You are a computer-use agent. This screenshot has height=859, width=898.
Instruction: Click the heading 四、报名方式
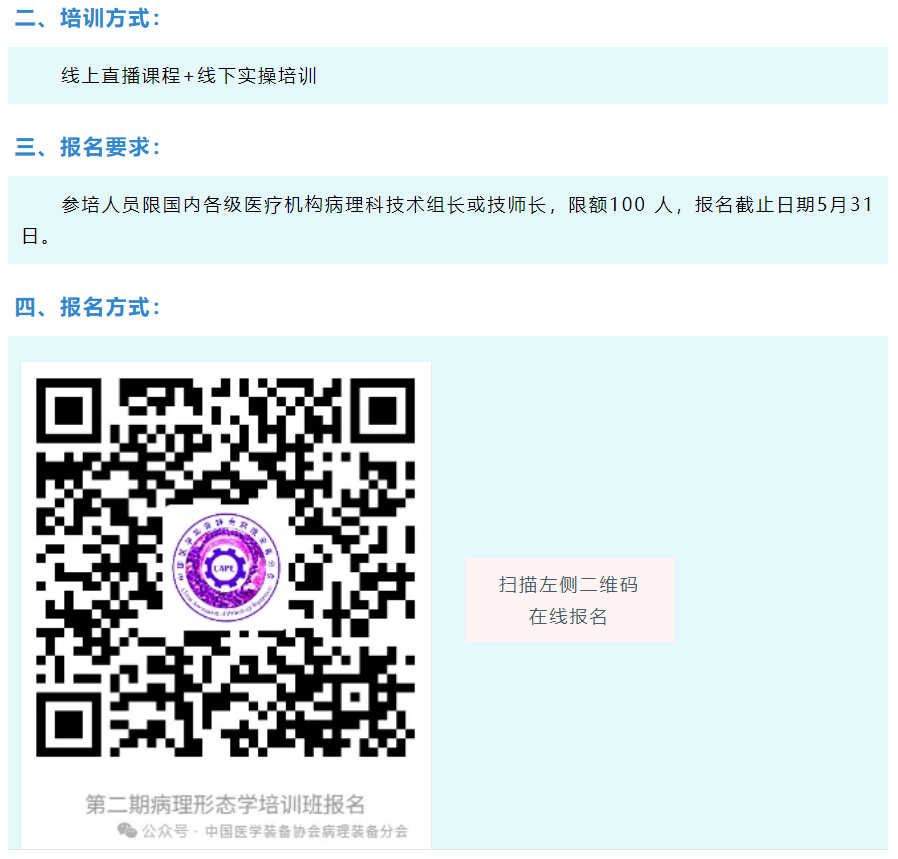(x=86, y=307)
